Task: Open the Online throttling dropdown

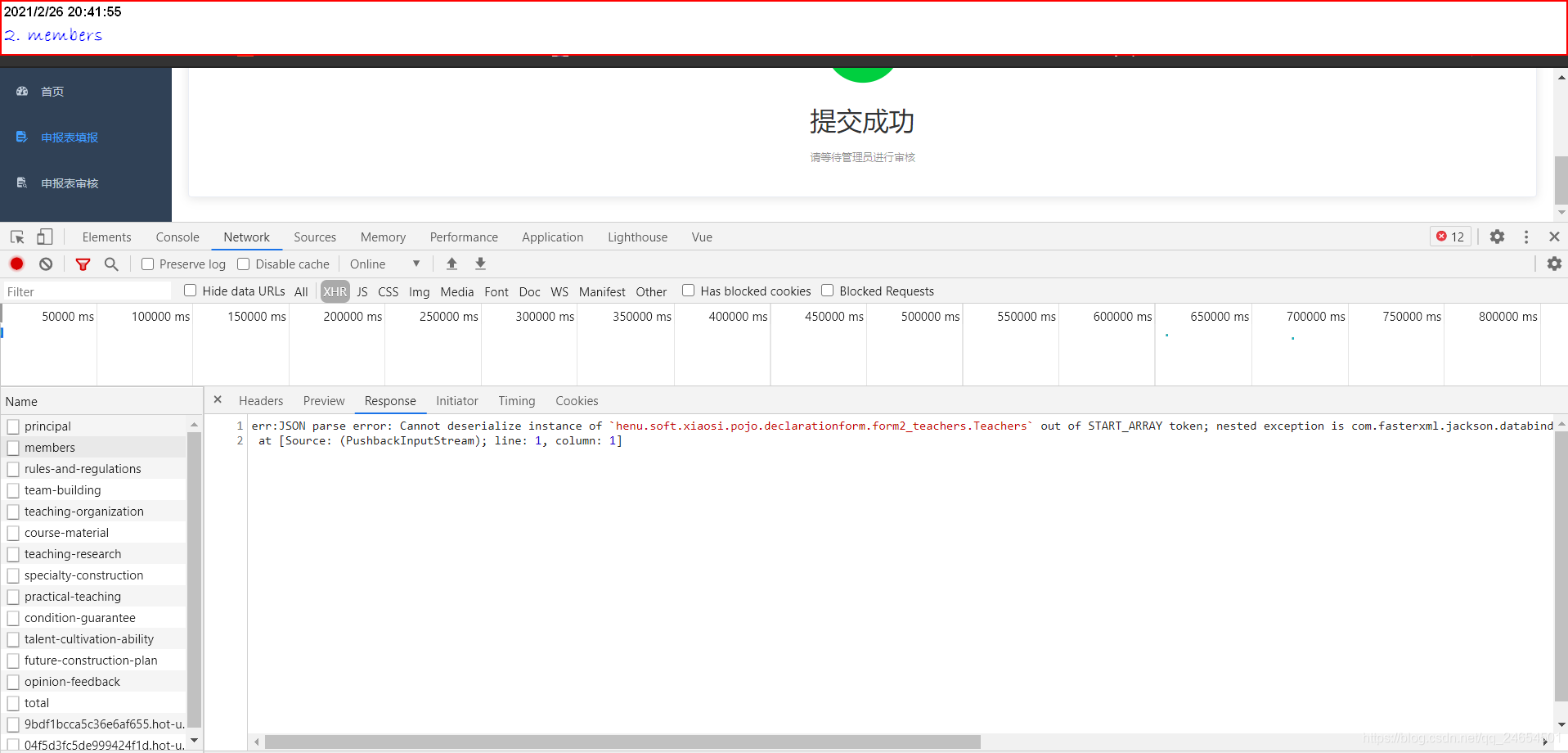Action: pos(384,264)
